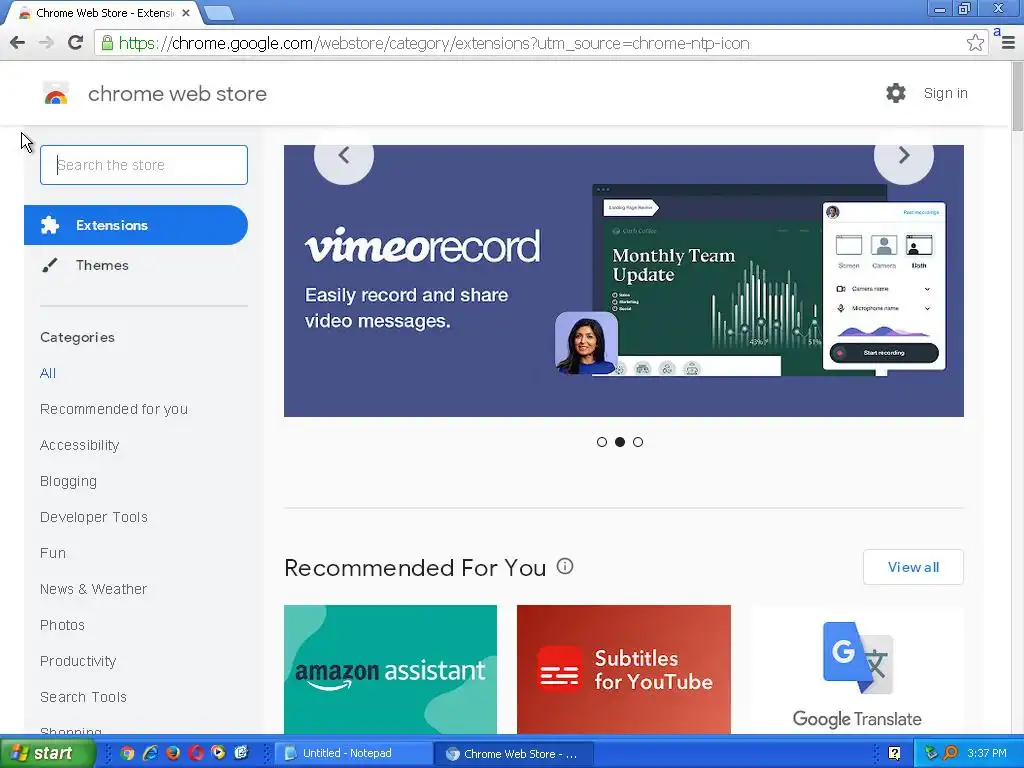Launch Opera from the quick launch bar
The image size is (1024, 768).
(196, 753)
